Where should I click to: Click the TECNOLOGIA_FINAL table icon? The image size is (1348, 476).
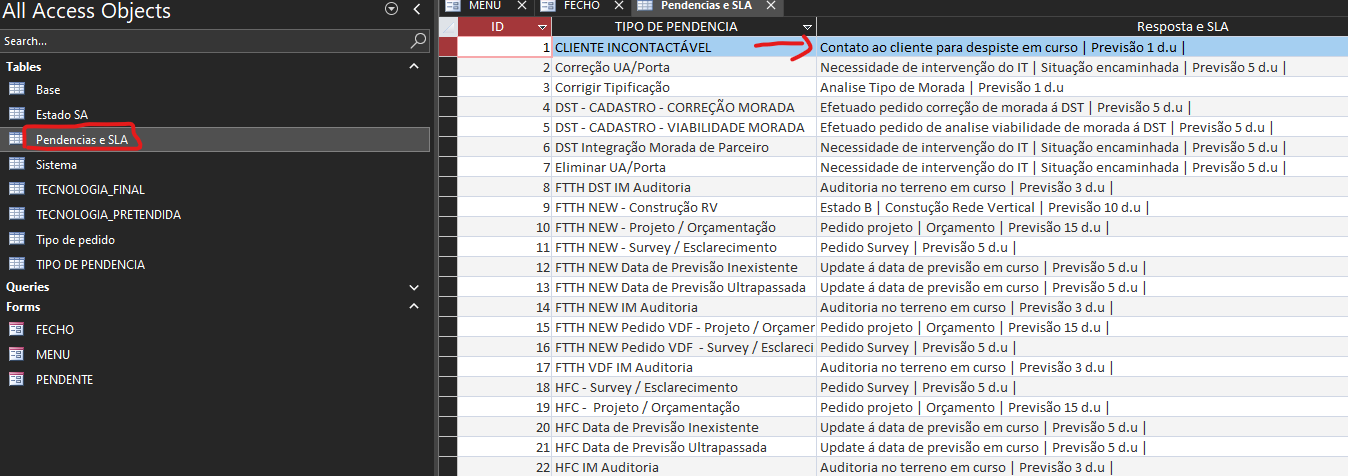click(16, 189)
